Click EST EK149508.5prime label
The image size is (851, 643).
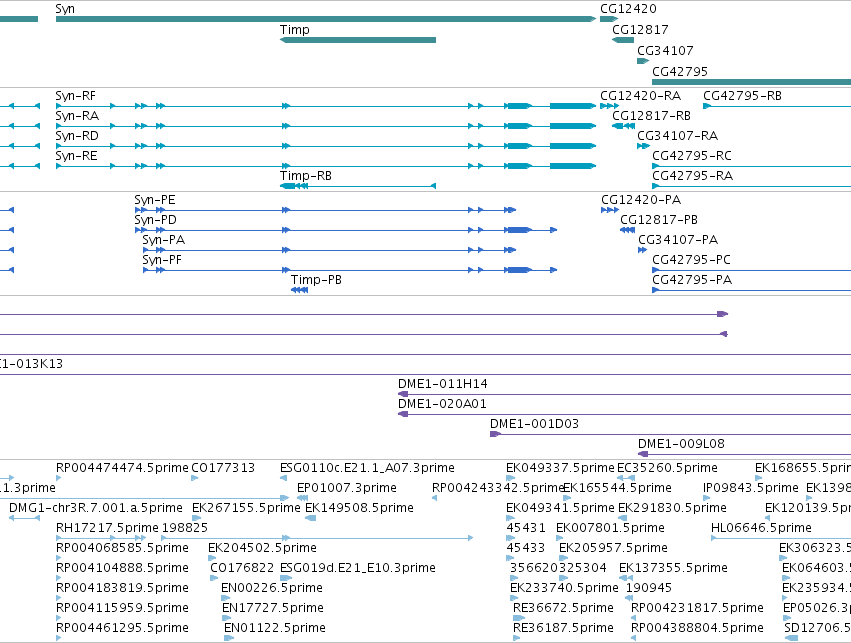359,508
